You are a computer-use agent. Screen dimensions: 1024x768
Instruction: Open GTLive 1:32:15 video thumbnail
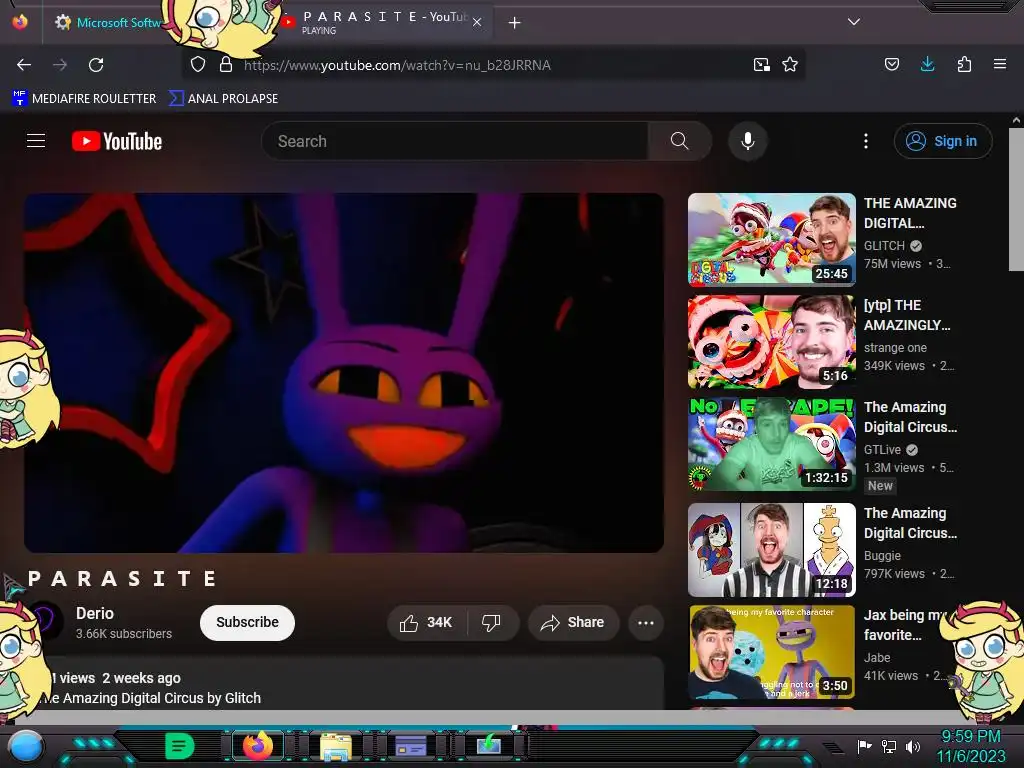[x=772, y=444]
